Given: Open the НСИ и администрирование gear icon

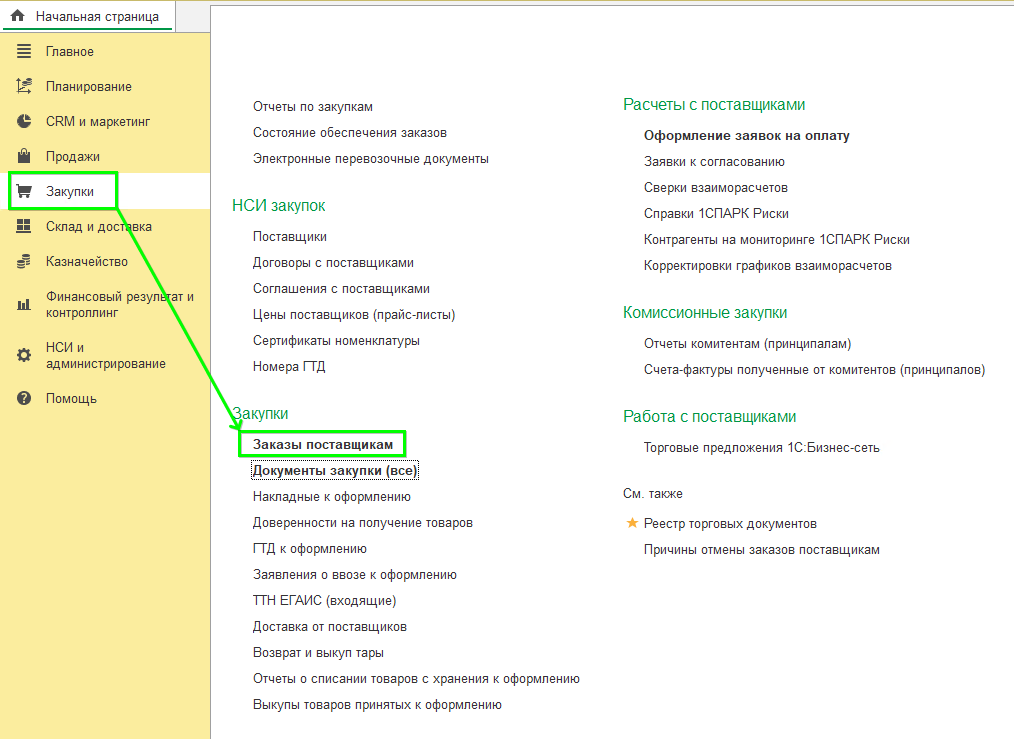Looking at the screenshot, I should (23, 355).
